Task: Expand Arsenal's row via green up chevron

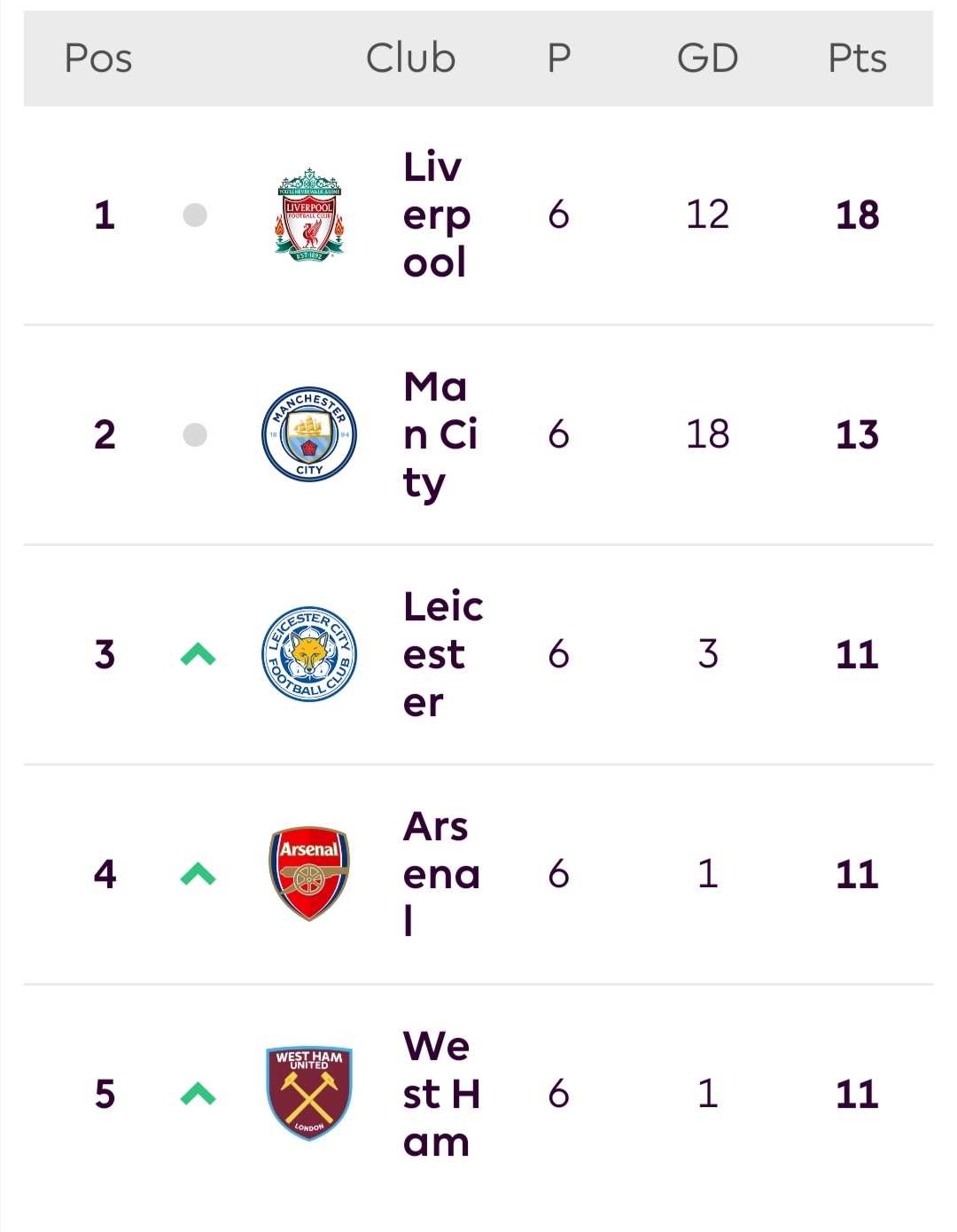Action: tap(198, 875)
